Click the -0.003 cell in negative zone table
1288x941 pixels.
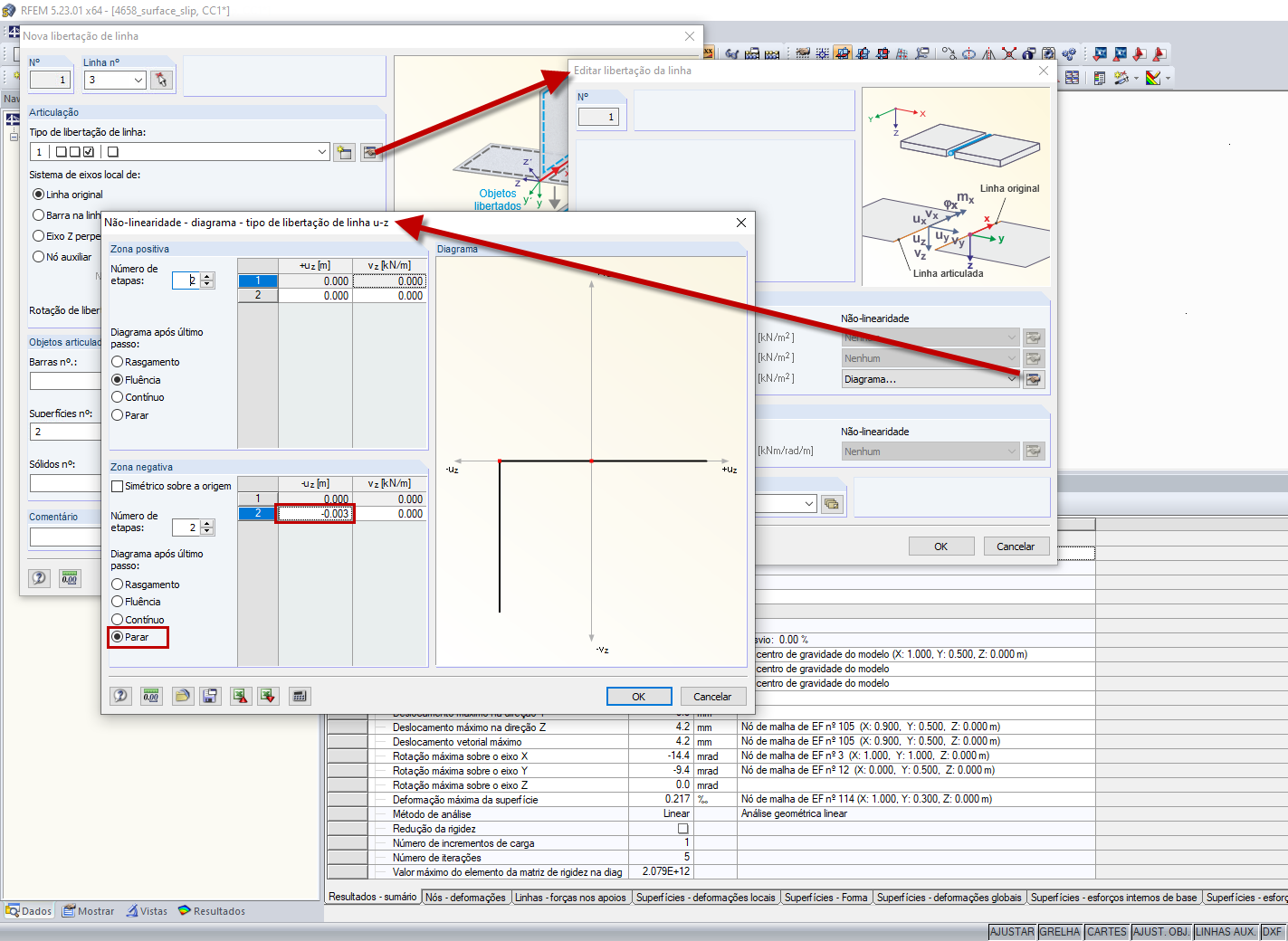(x=315, y=514)
